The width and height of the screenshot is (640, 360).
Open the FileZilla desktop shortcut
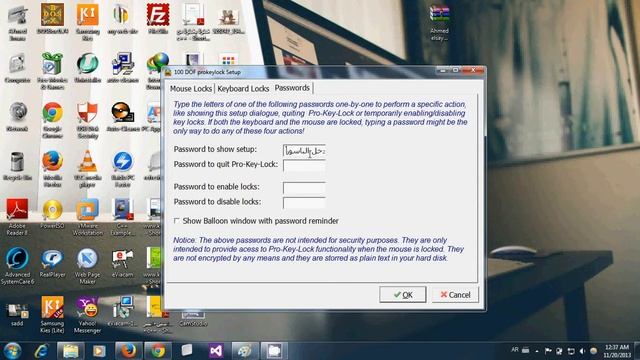point(158,19)
